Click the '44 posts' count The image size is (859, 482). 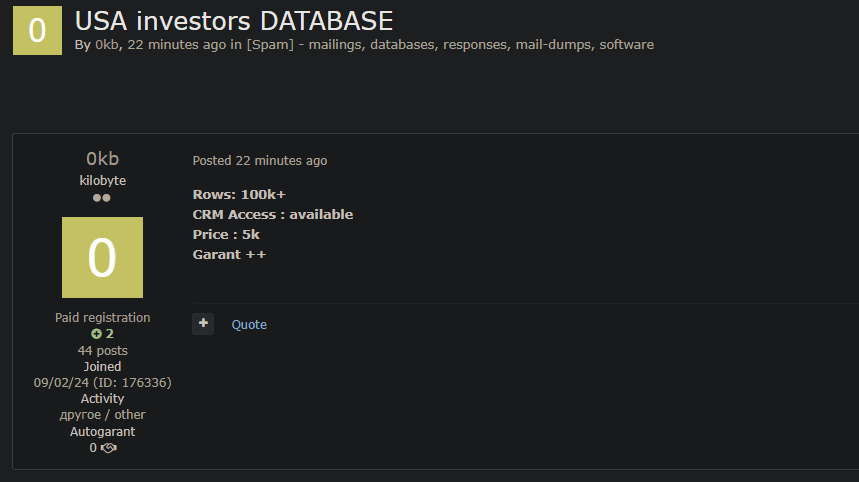pyautogui.click(x=102, y=351)
